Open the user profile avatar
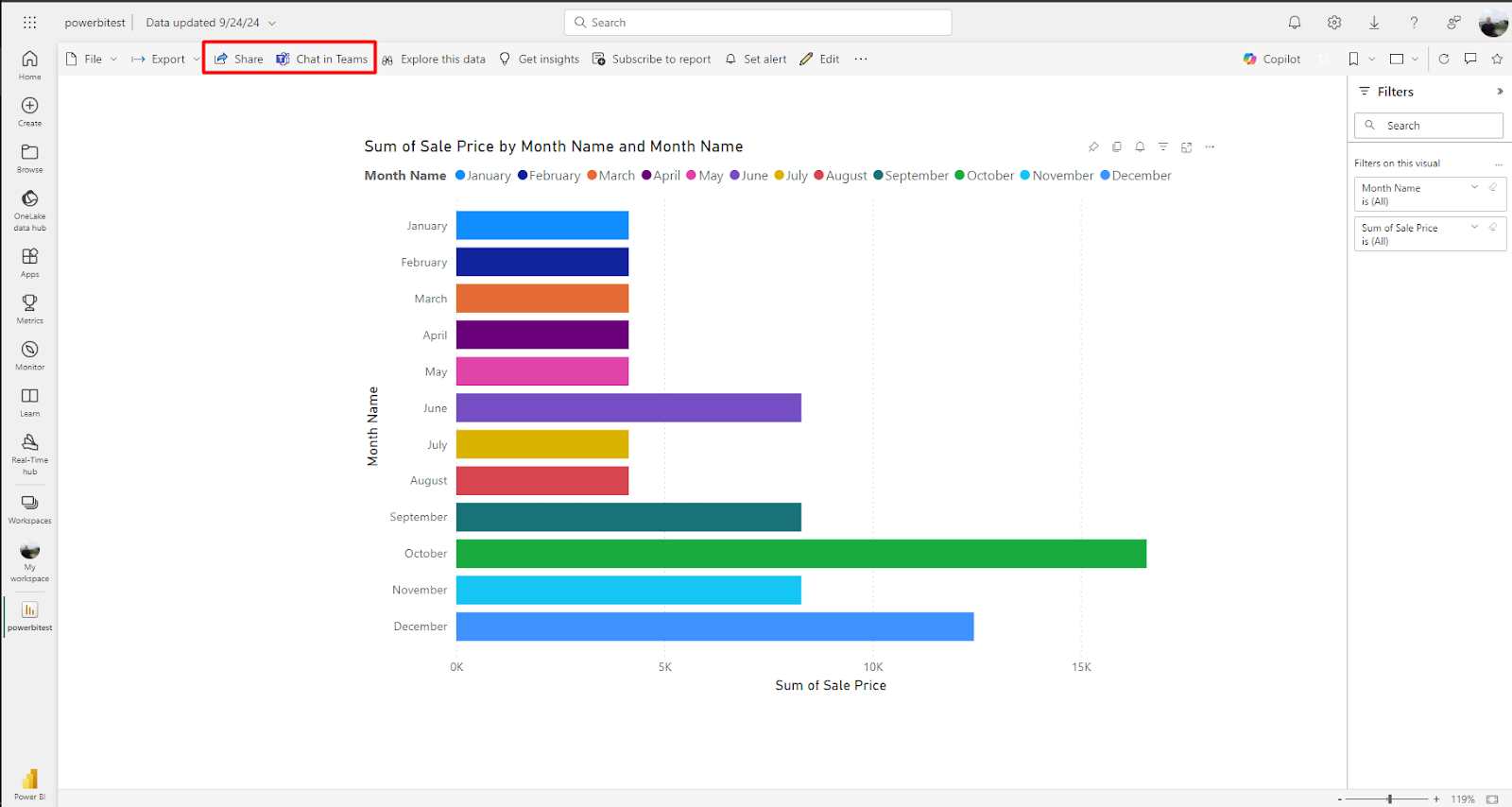The height and width of the screenshot is (807, 1512). (x=1493, y=23)
